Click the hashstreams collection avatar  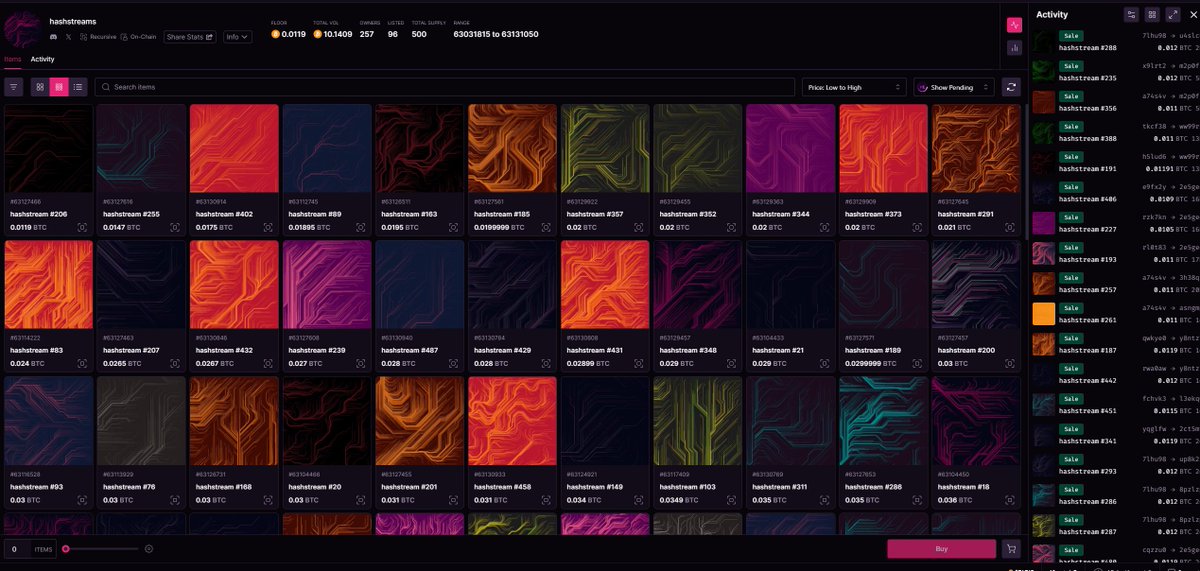(22, 28)
